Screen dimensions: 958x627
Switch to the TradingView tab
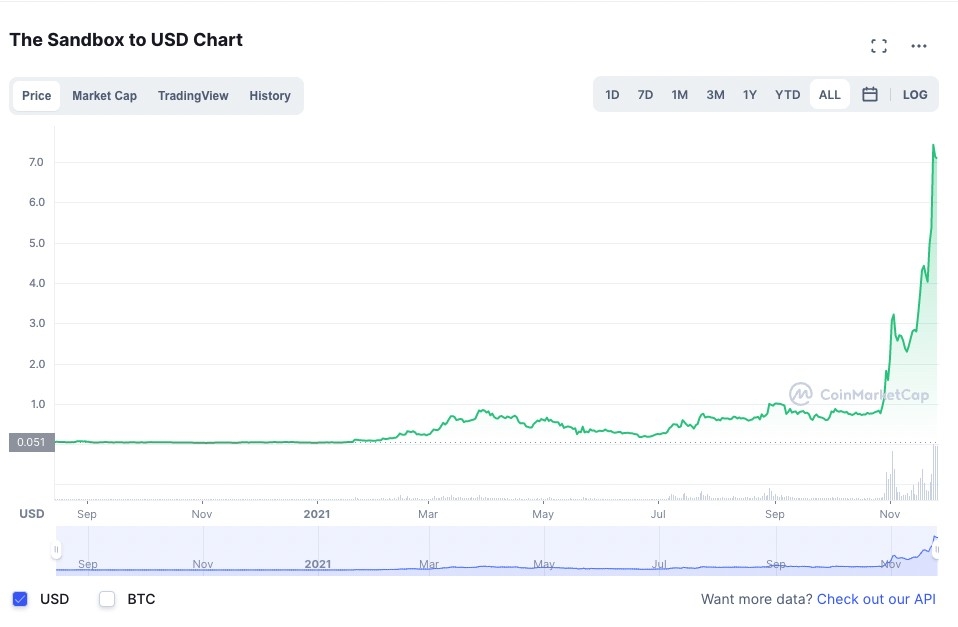click(193, 96)
